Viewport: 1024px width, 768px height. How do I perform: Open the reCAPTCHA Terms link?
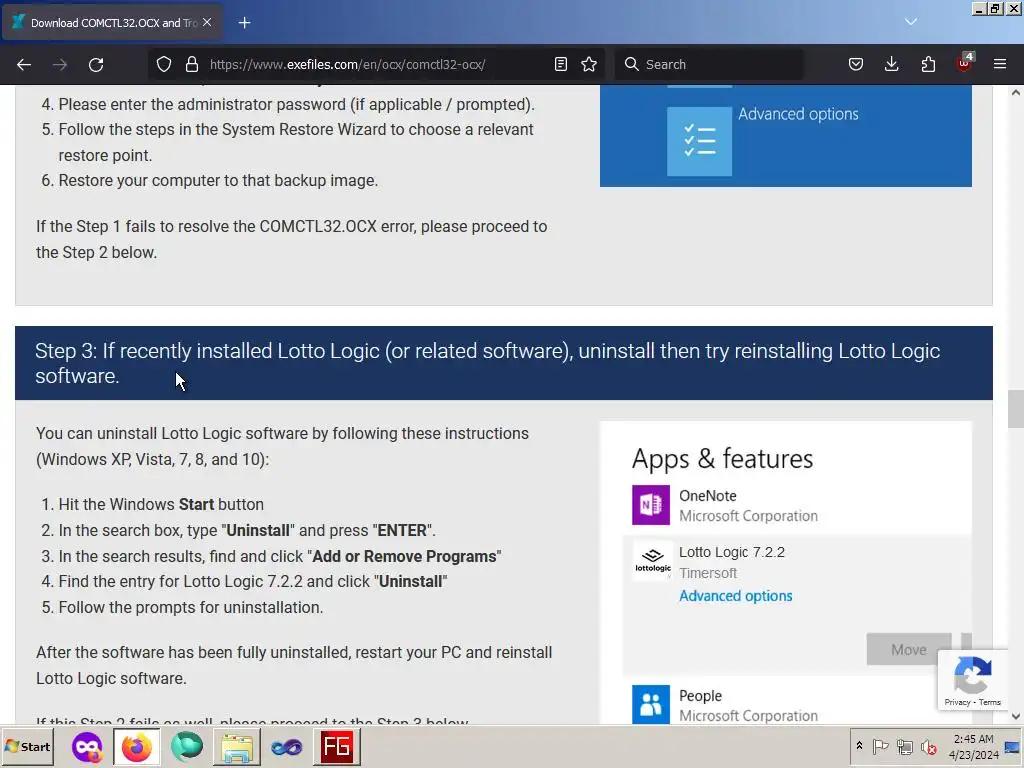[989, 702]
